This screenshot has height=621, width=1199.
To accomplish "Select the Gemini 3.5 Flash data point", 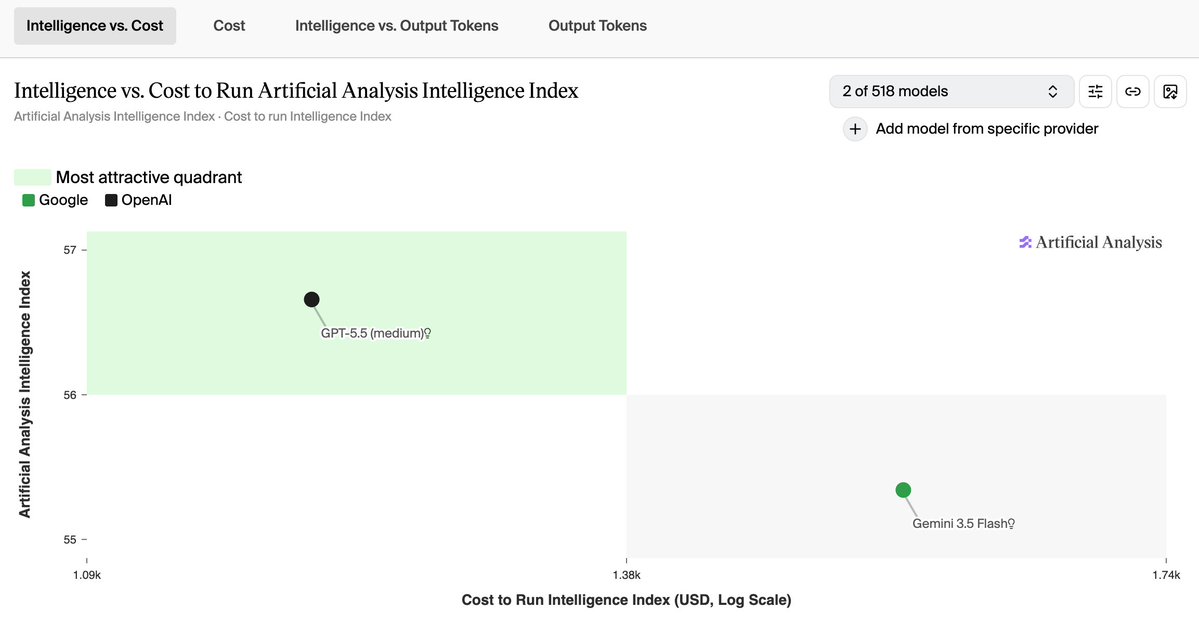I will [x=903, y=489].
